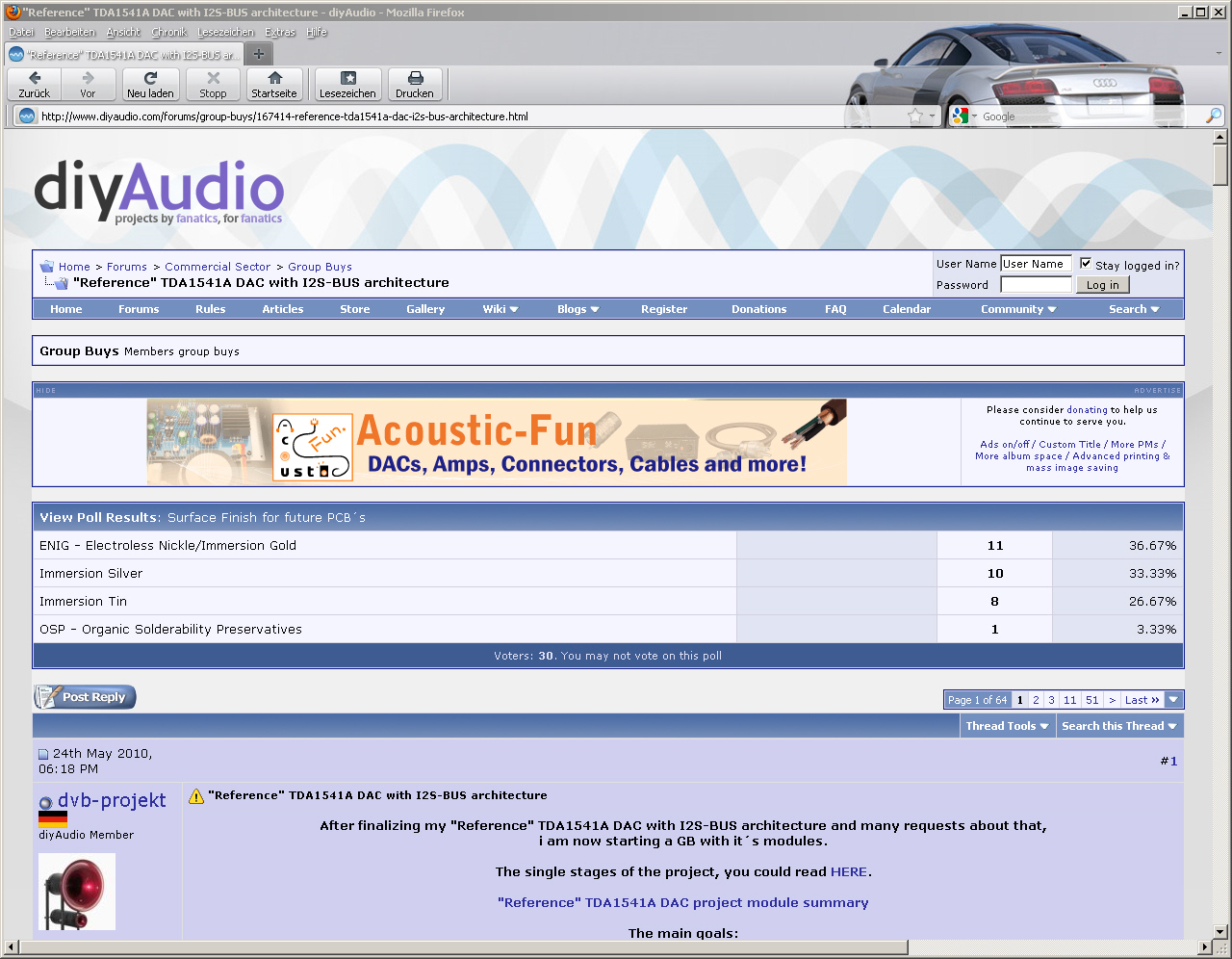Click the Log in button
1232x959 pixels.
(x=1103, y=285)
